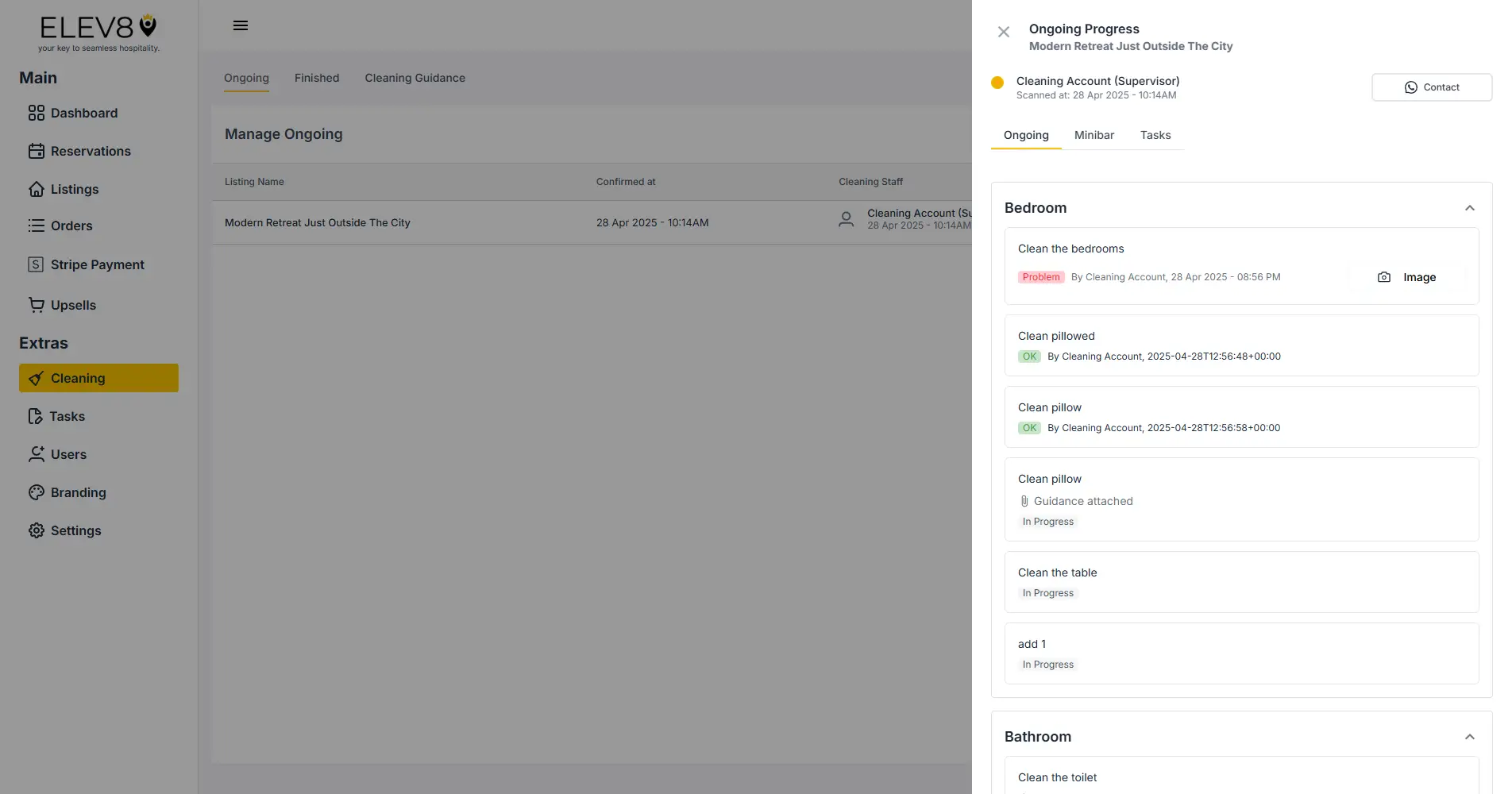1512x794 pixels.
Task: Select the Dashboard grid icon
Action: coord(36,113)
